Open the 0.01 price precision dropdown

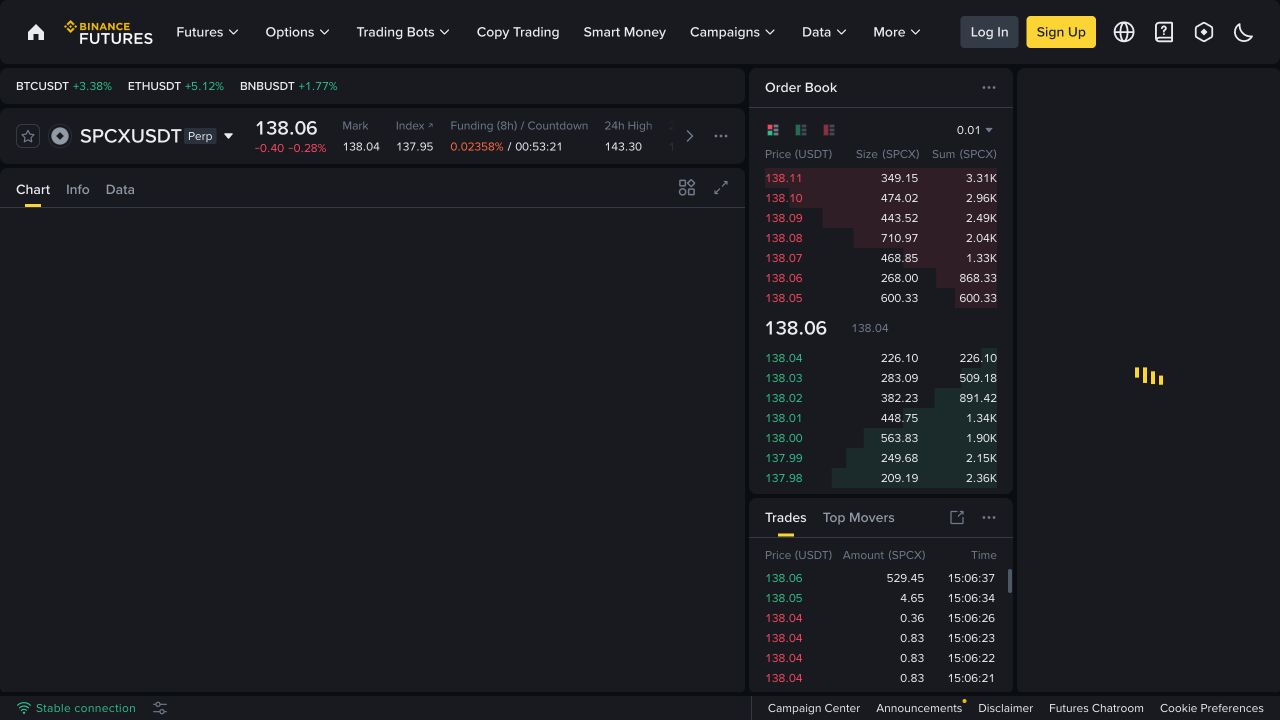tap(975, 130)
